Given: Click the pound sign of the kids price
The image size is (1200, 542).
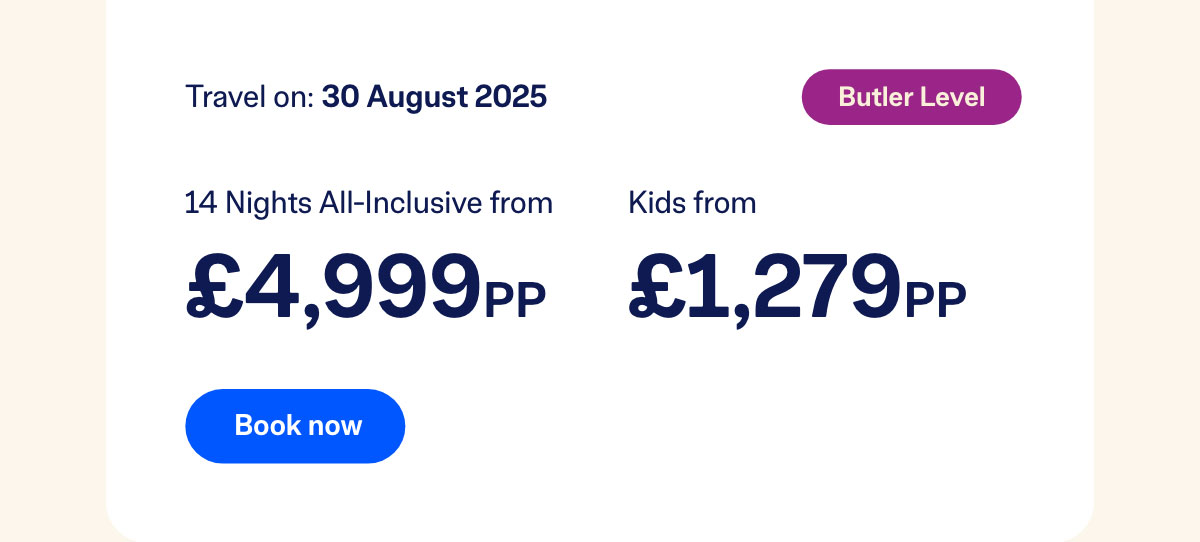Looking at the screenshot, I should tap(655, 286).
